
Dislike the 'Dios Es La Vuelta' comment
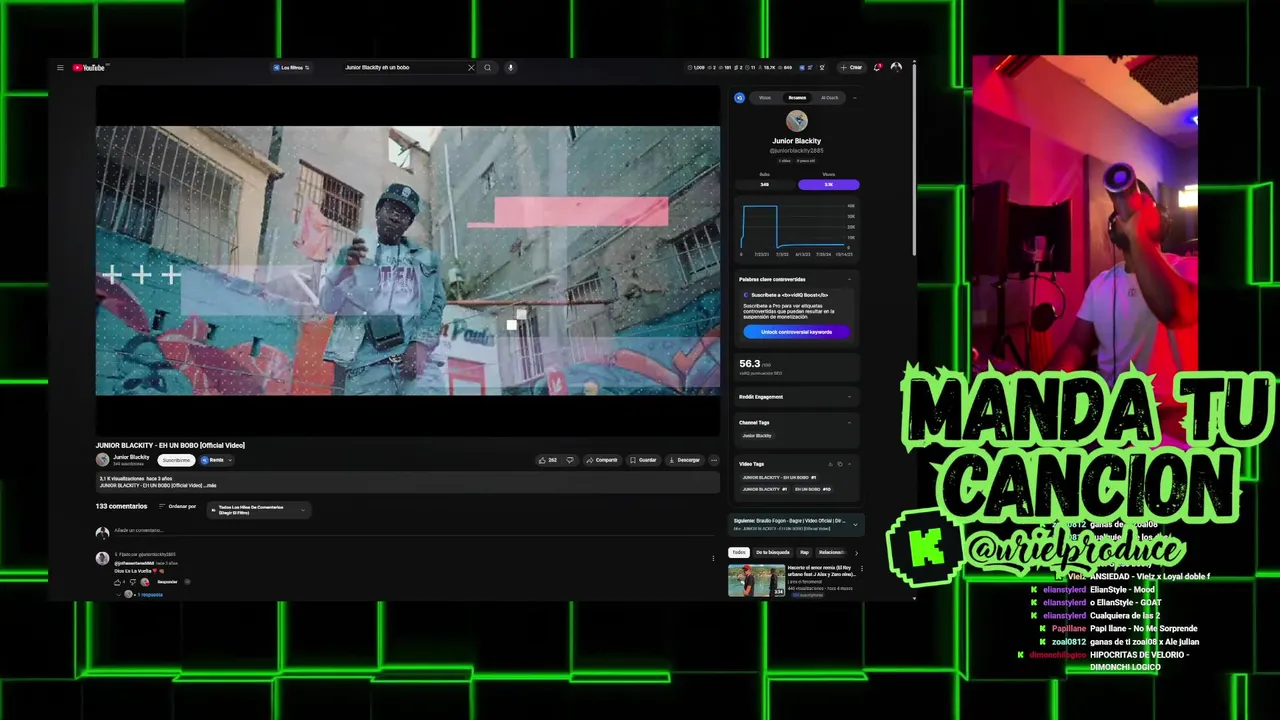(x=133, y=582)
